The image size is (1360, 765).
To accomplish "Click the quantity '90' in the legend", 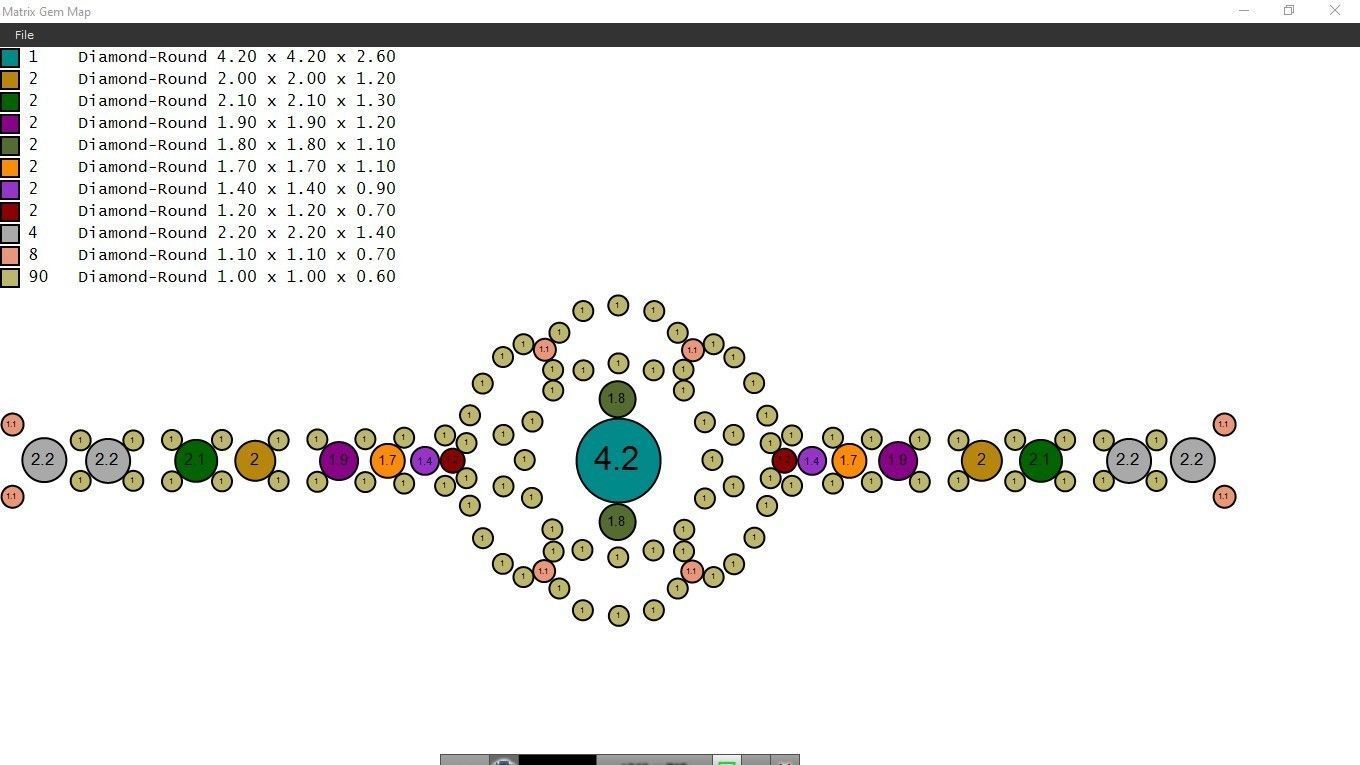I will (38, 277).
